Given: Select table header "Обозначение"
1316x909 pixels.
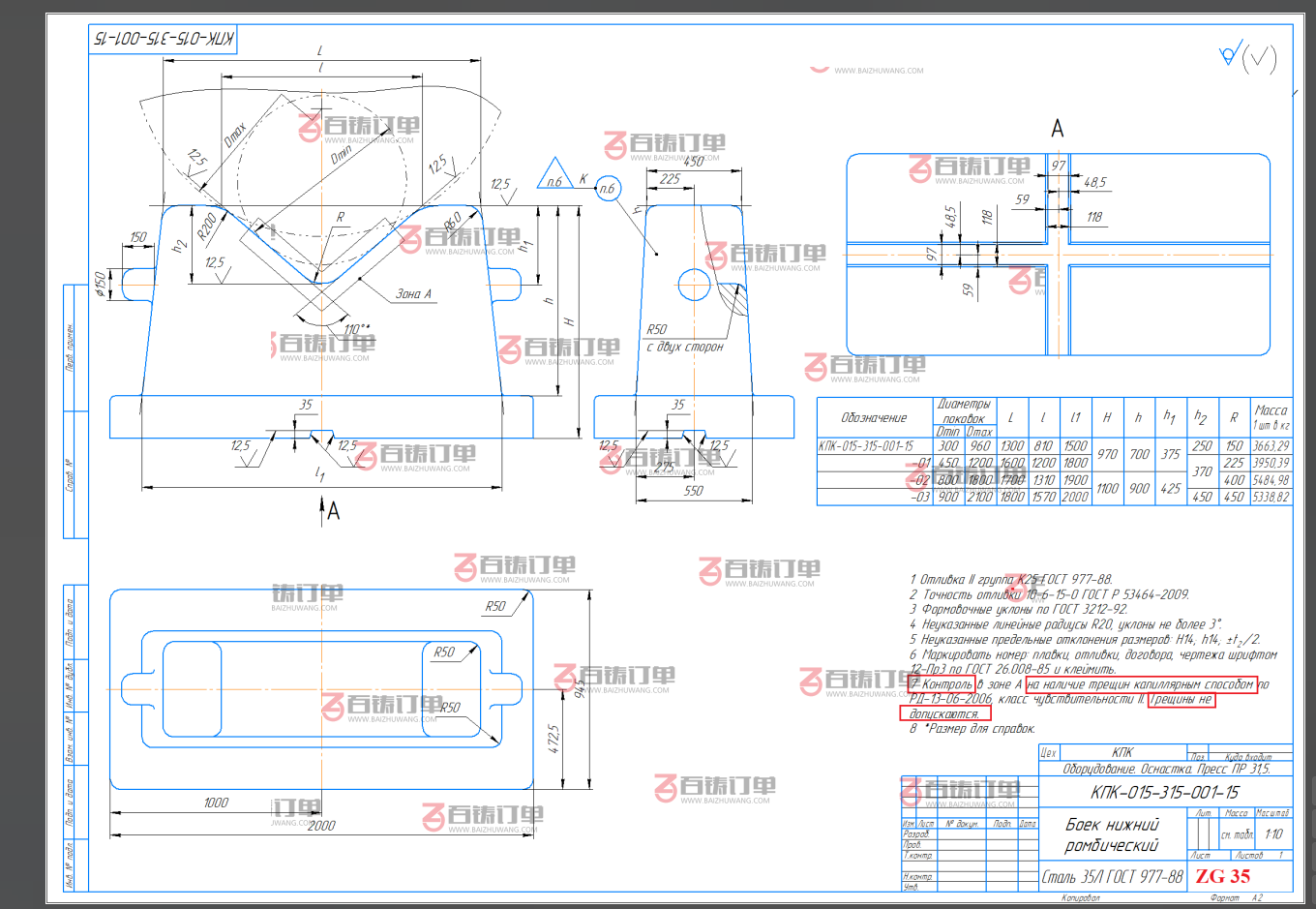Looking at the screenshot, I should [874, 417].
